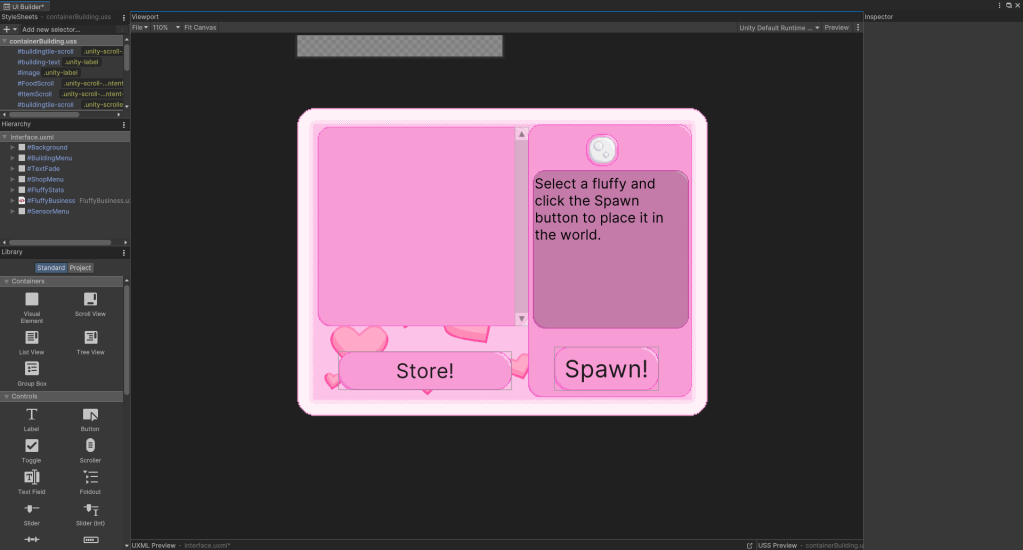1023x550 pixels.
Task: Click the round fluffy icon in the canvas
Action: [x=602, y=150]
